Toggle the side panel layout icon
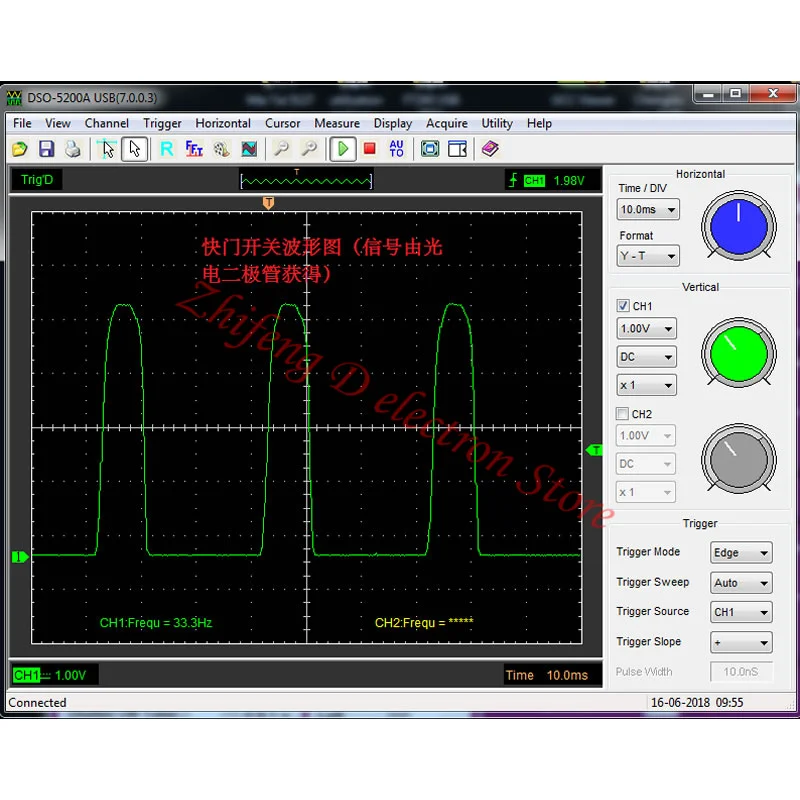The height and width of the screenshot is (800, 800). coord(457,149)
